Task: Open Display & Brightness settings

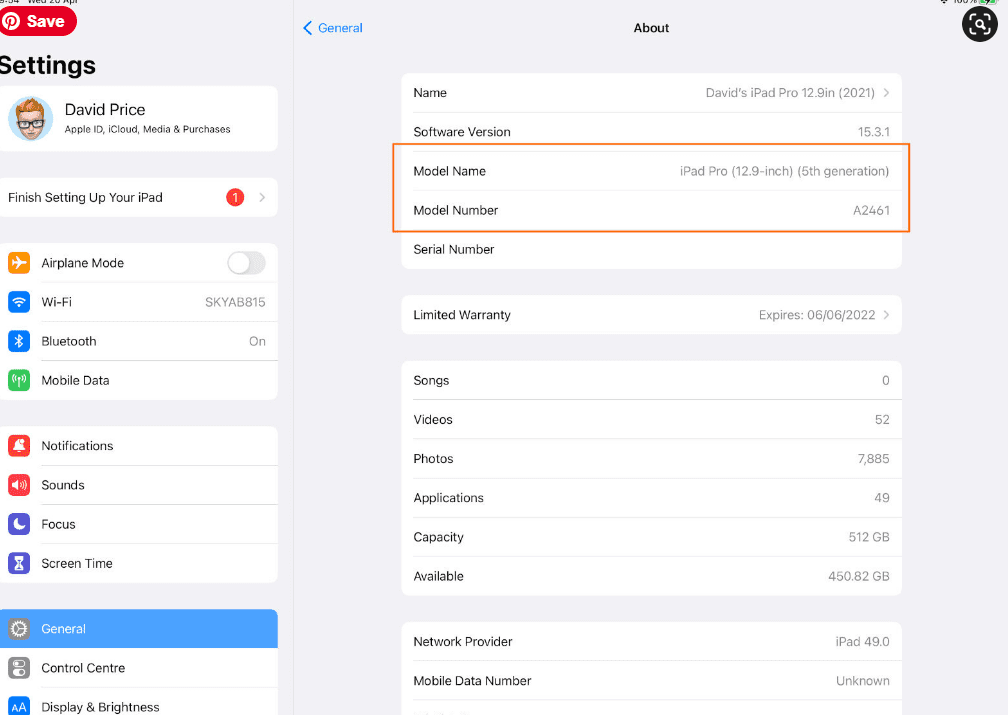Action: click(139, 701)
